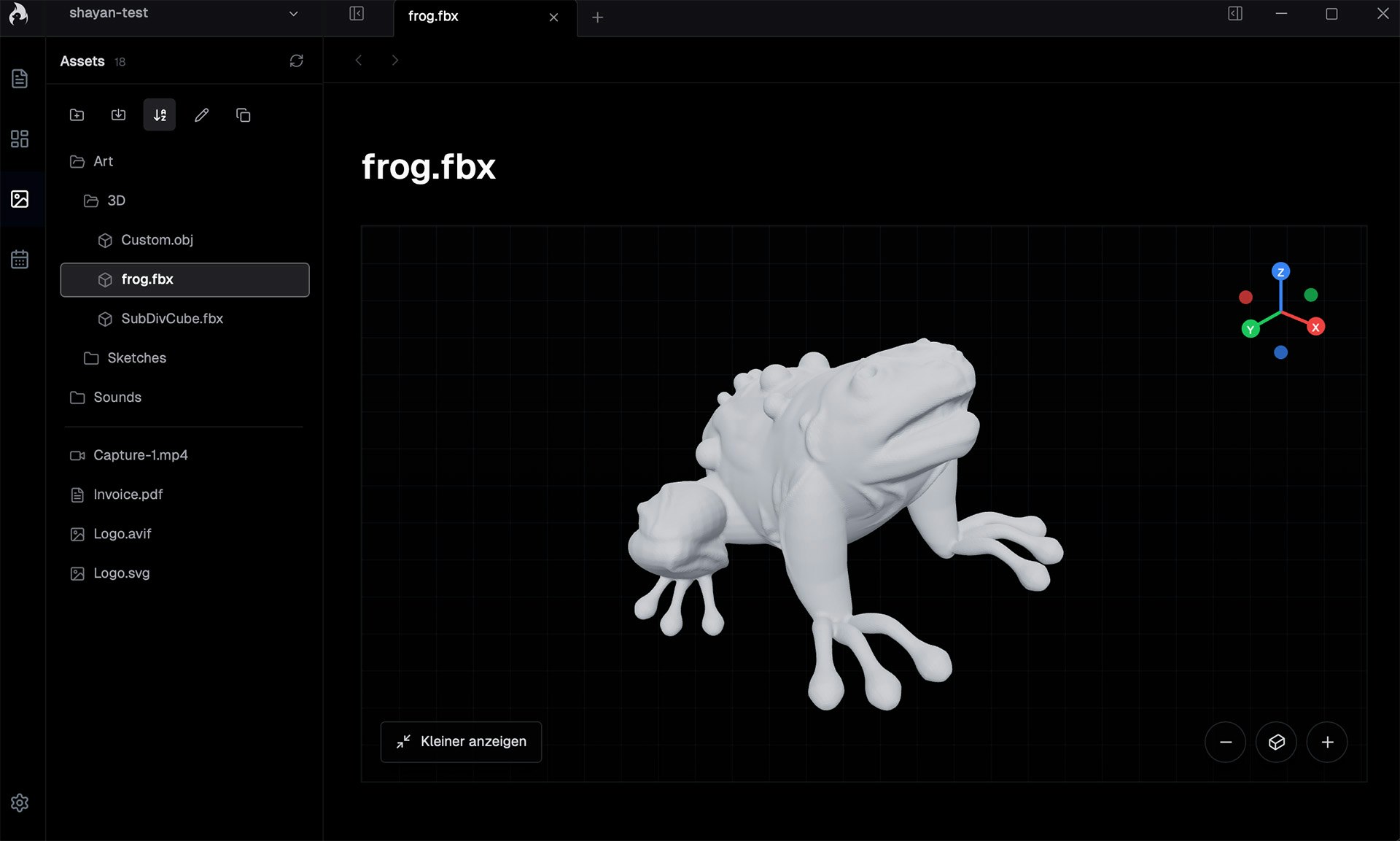Select Custom.obj in asset tree
Viewport: 1400px width, 841px height.
click(185, 240)
